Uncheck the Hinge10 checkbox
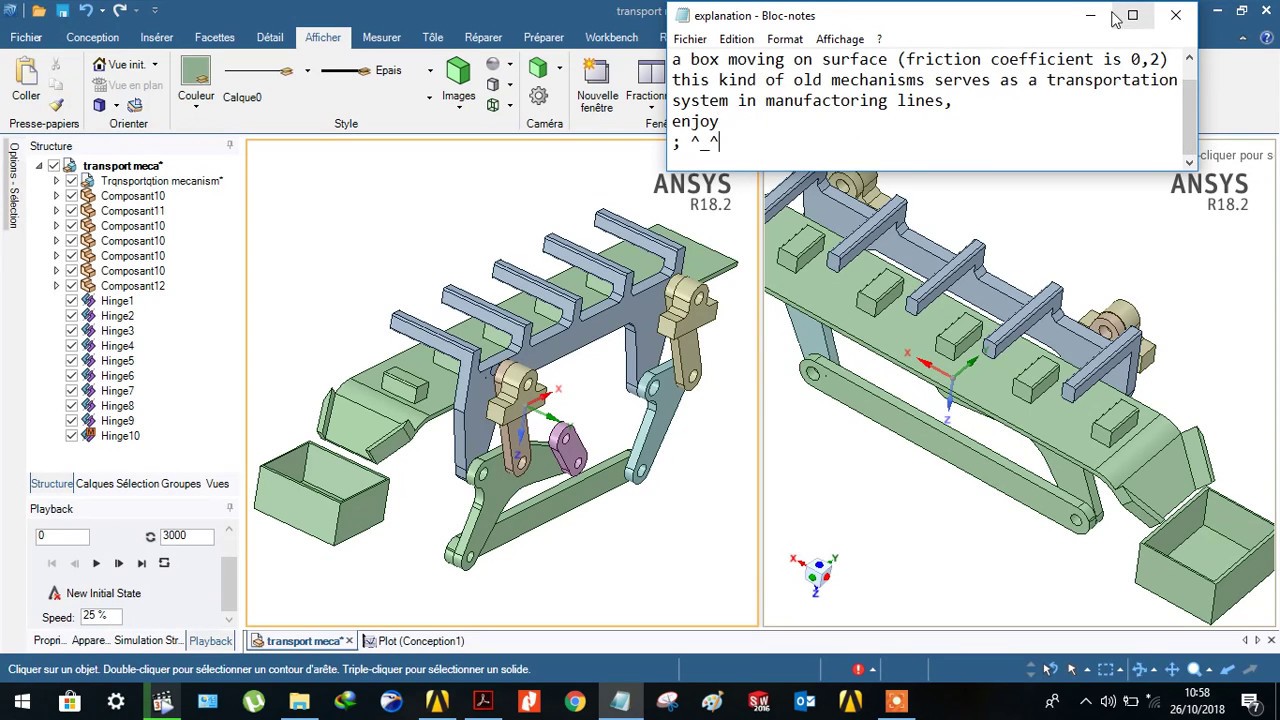Screen dimensions: 1280x720 pyautogui.click(x=72, y=436)
